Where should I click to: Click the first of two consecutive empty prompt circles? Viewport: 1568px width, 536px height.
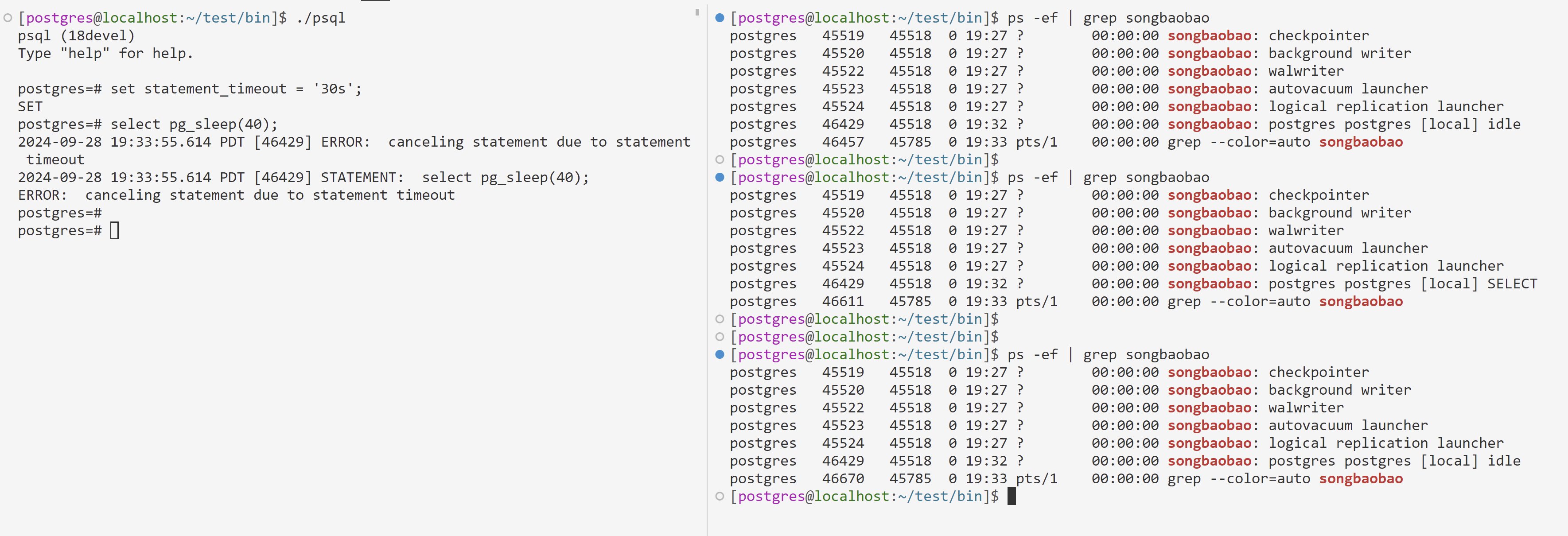pyautogui.click(x=720, y=319)
